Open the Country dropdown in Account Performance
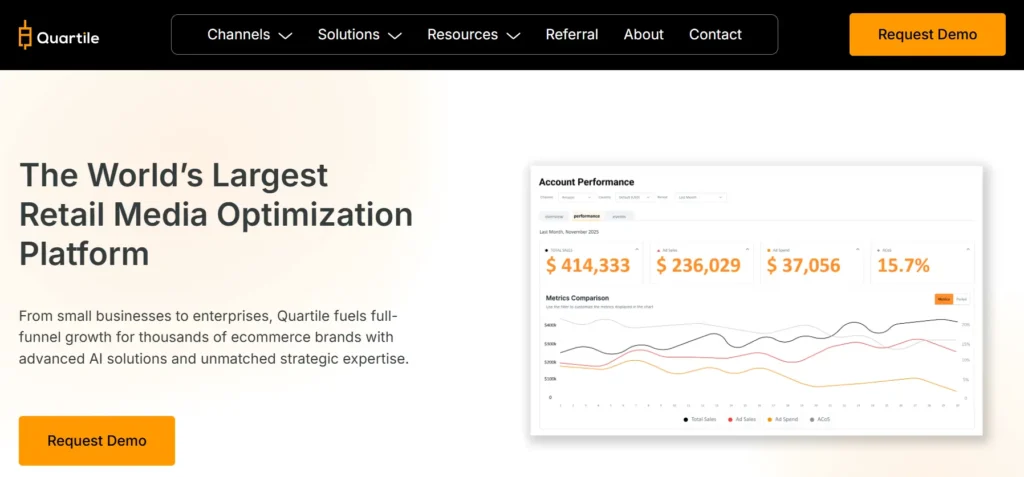This screenshot has height=477, width=1024. click(634, 197)
